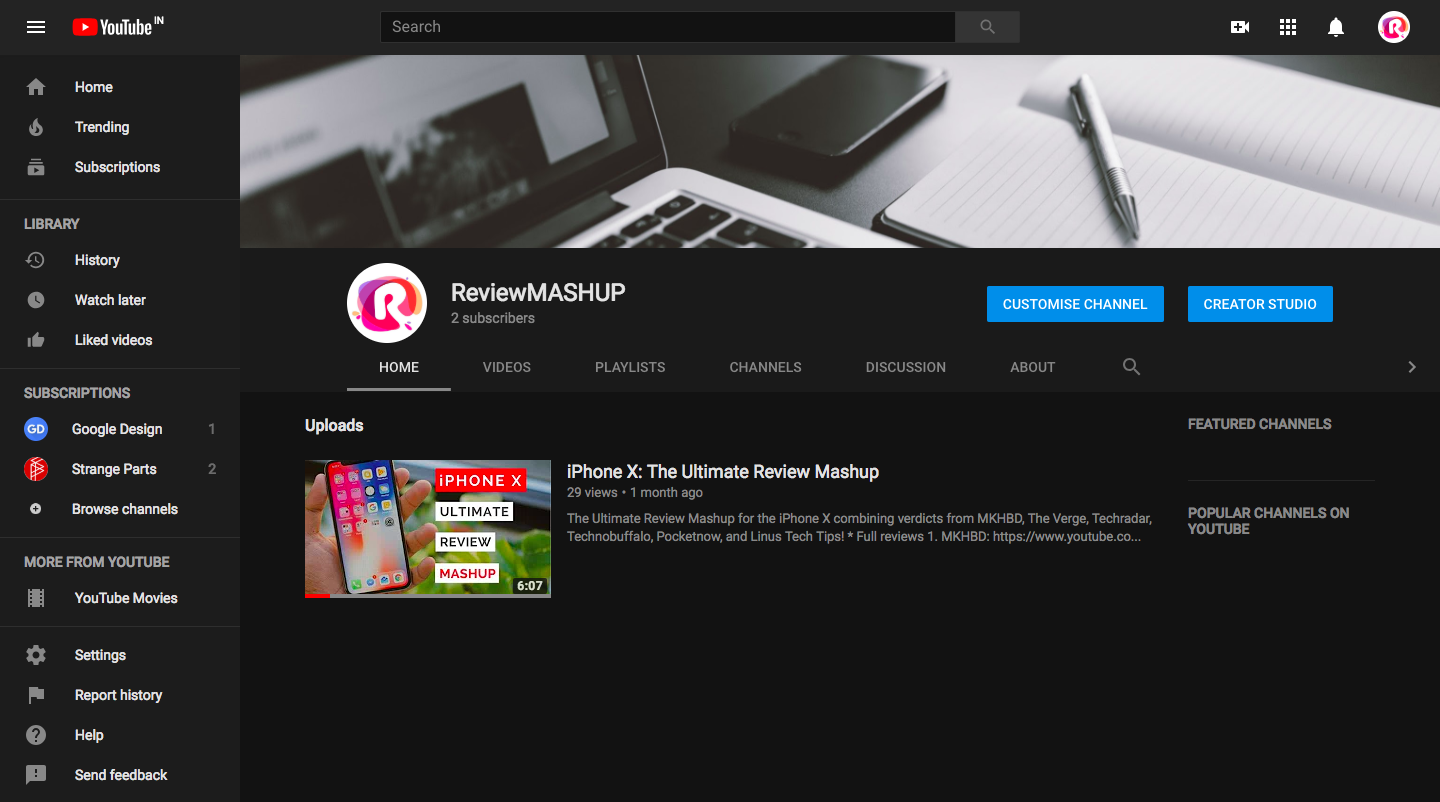This screenshot has width=1440, height=802.
Task: Click the channel search magnifier icon
Action: pyautogui.click(x=1131, y=367)
